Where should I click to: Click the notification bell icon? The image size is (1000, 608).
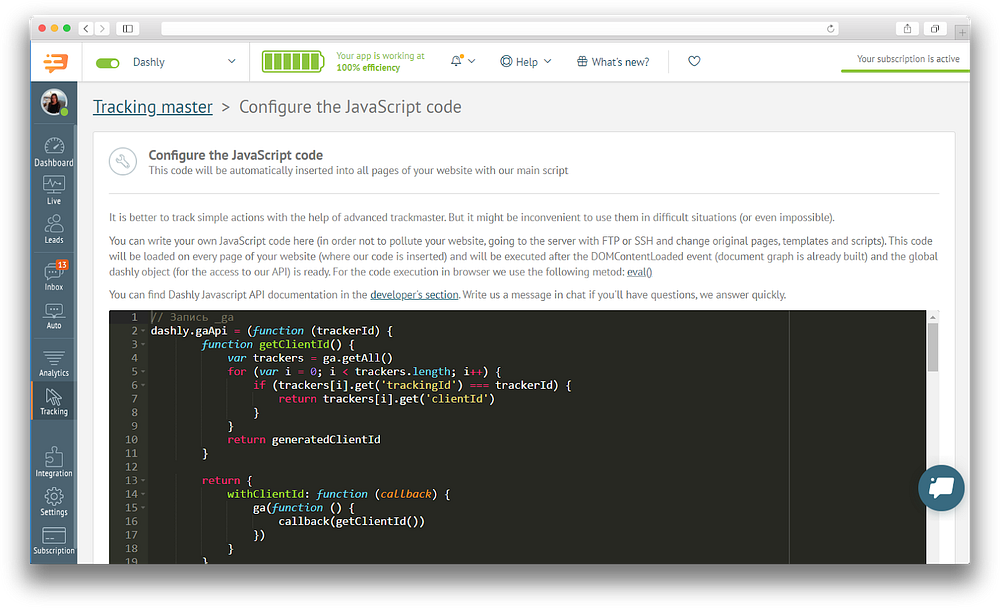[x=456, y=61]
